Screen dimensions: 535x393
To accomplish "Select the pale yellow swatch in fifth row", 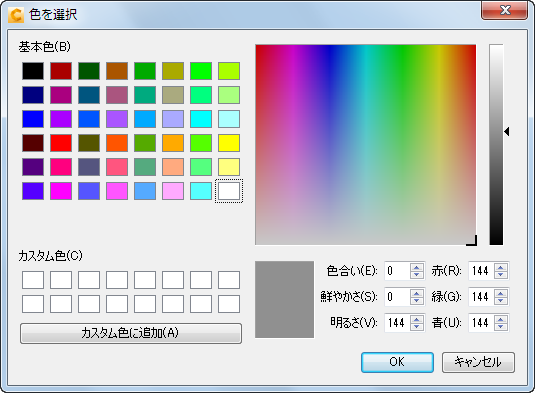I will (229, 167).
